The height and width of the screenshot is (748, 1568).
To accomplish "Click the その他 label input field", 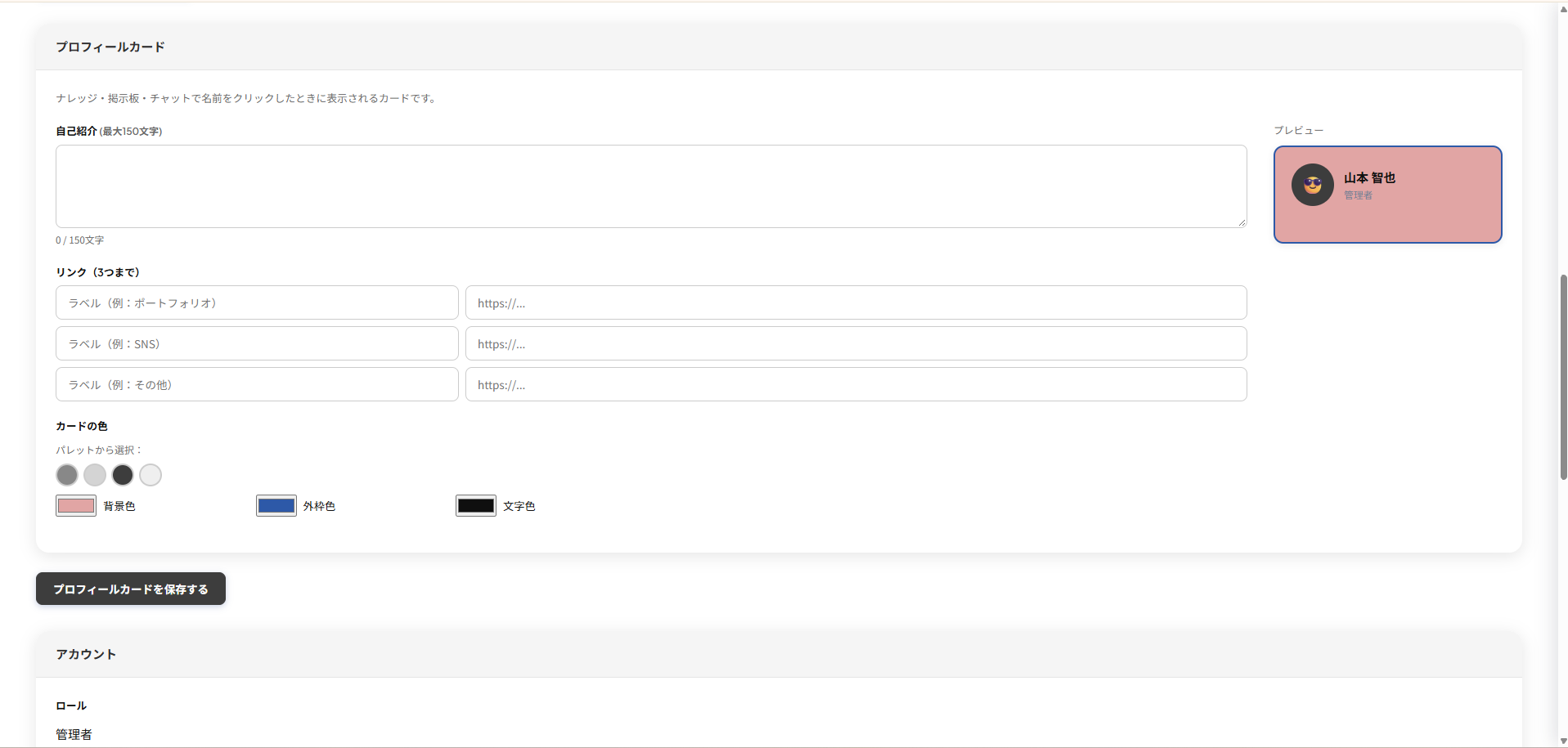I will click(x=257, y=384).
